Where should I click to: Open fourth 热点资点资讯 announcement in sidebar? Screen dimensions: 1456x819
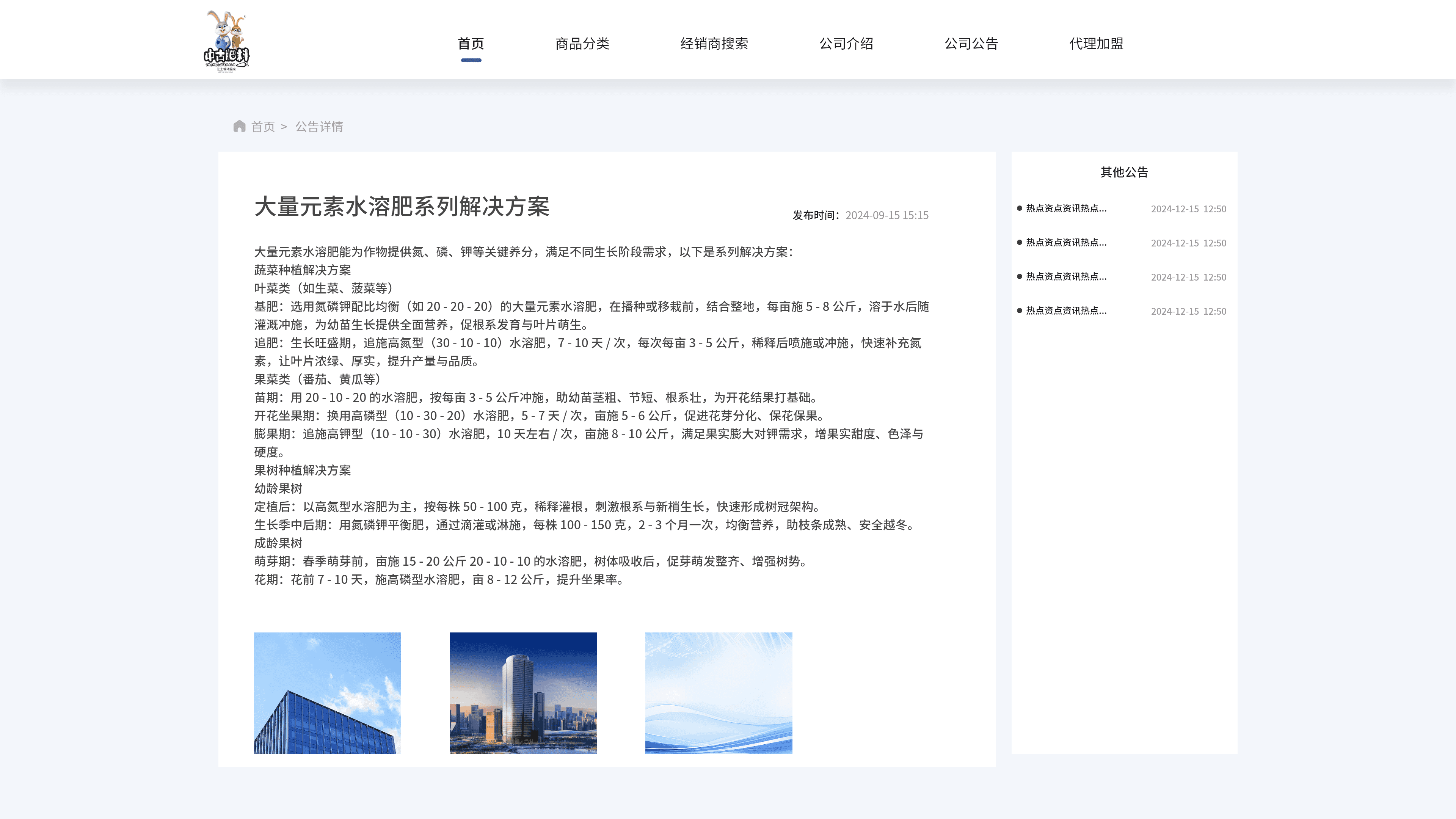[1066, 311]
